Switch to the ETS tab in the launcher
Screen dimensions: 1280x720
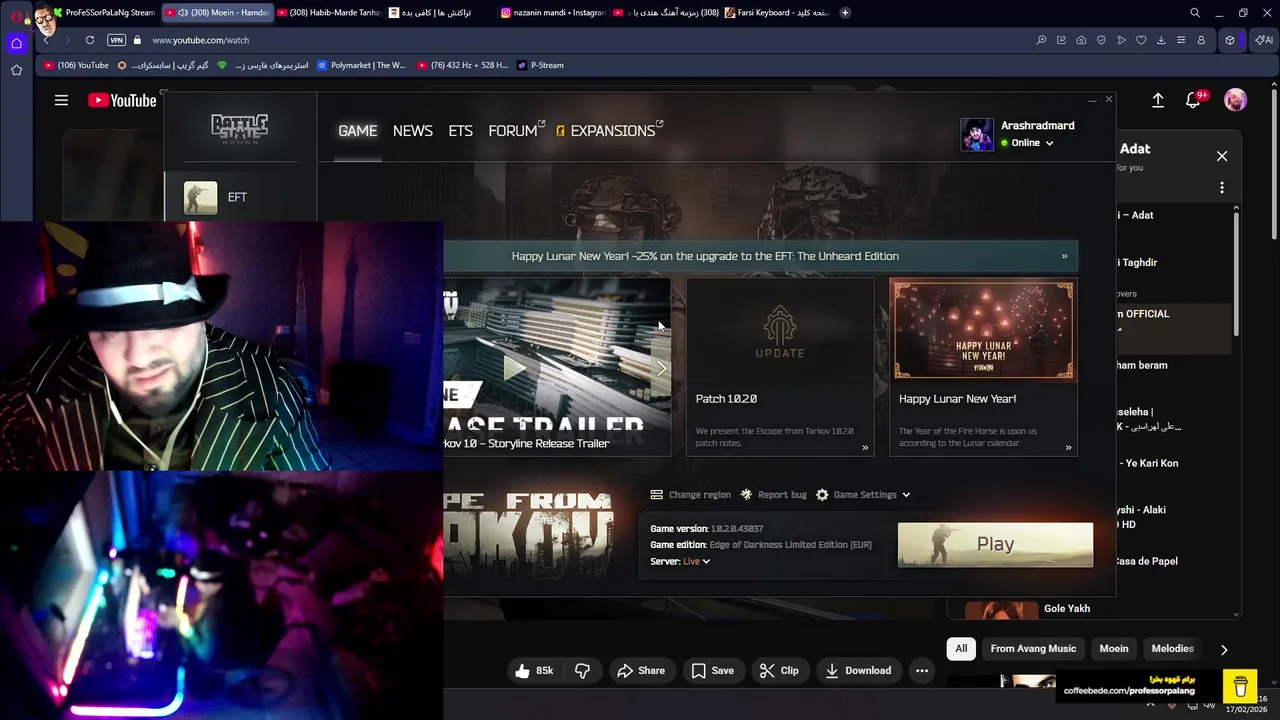tap(460, 131)
